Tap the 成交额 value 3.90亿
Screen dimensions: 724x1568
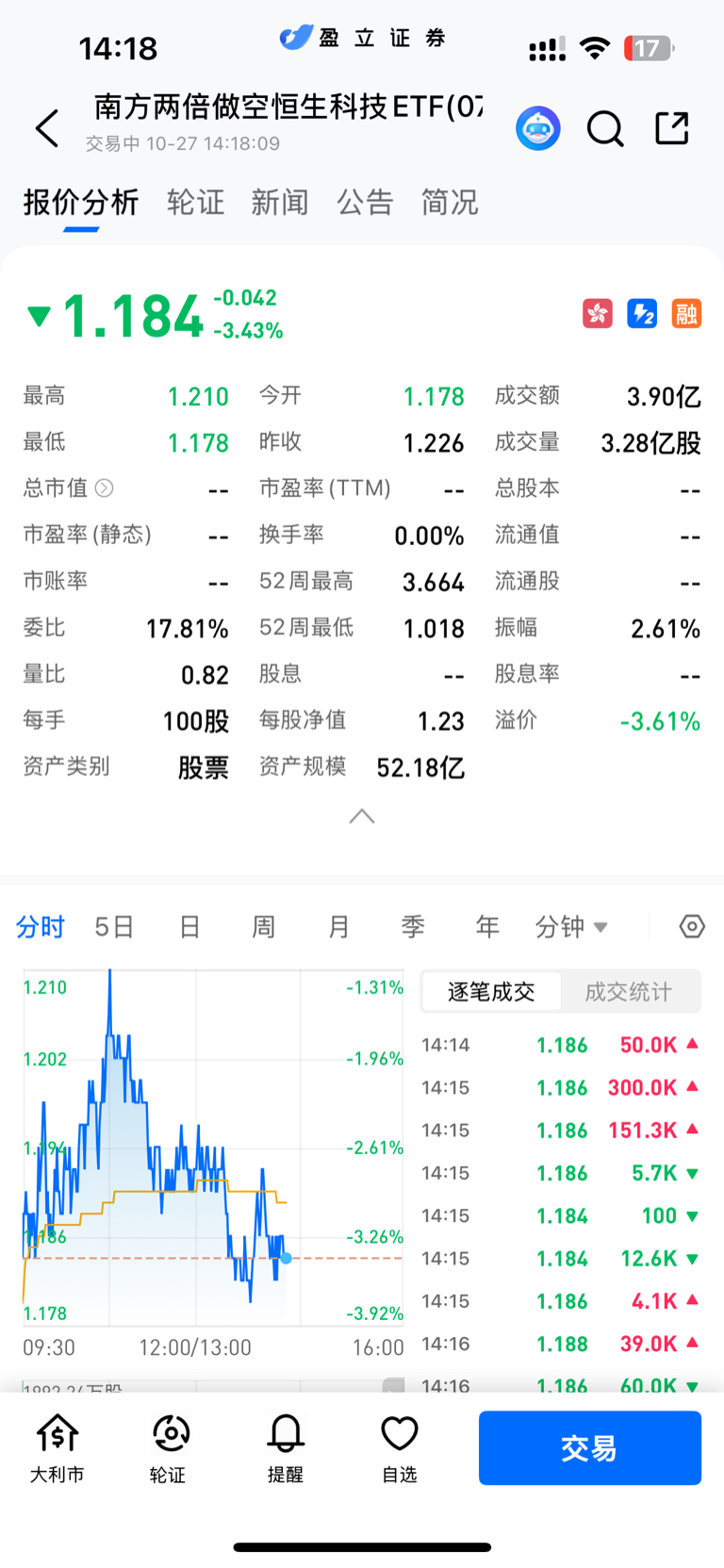click(664, 396)
